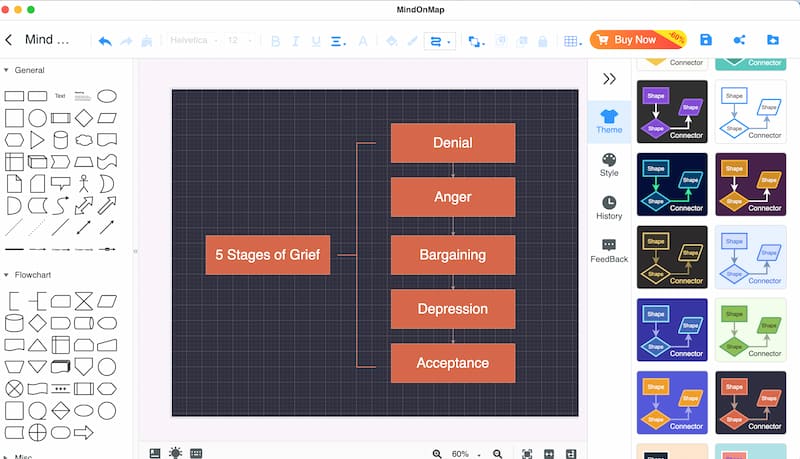Apply bold to the text
This screenshot has height=459, width=800.
pyautogui.click(x=276, y=41)
